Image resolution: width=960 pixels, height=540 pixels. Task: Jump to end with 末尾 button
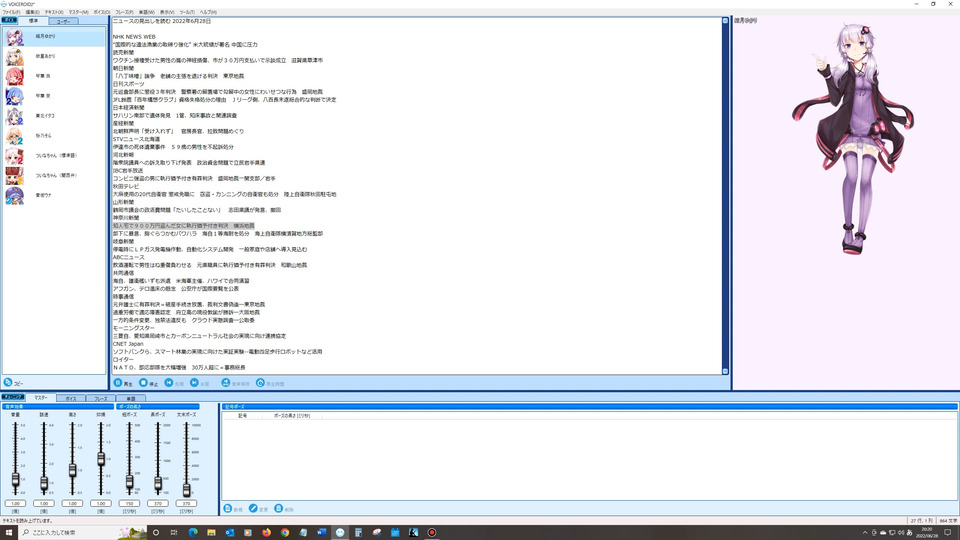200,383
